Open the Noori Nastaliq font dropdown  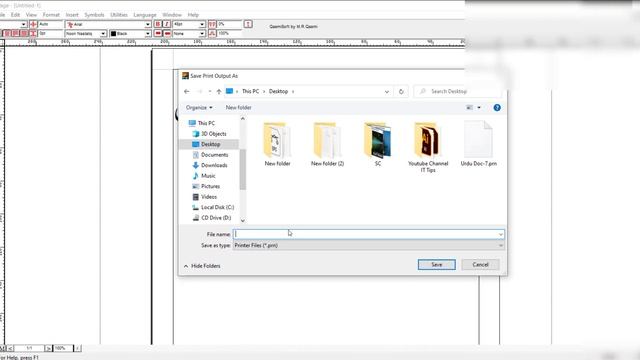click(x=103, y=33)
